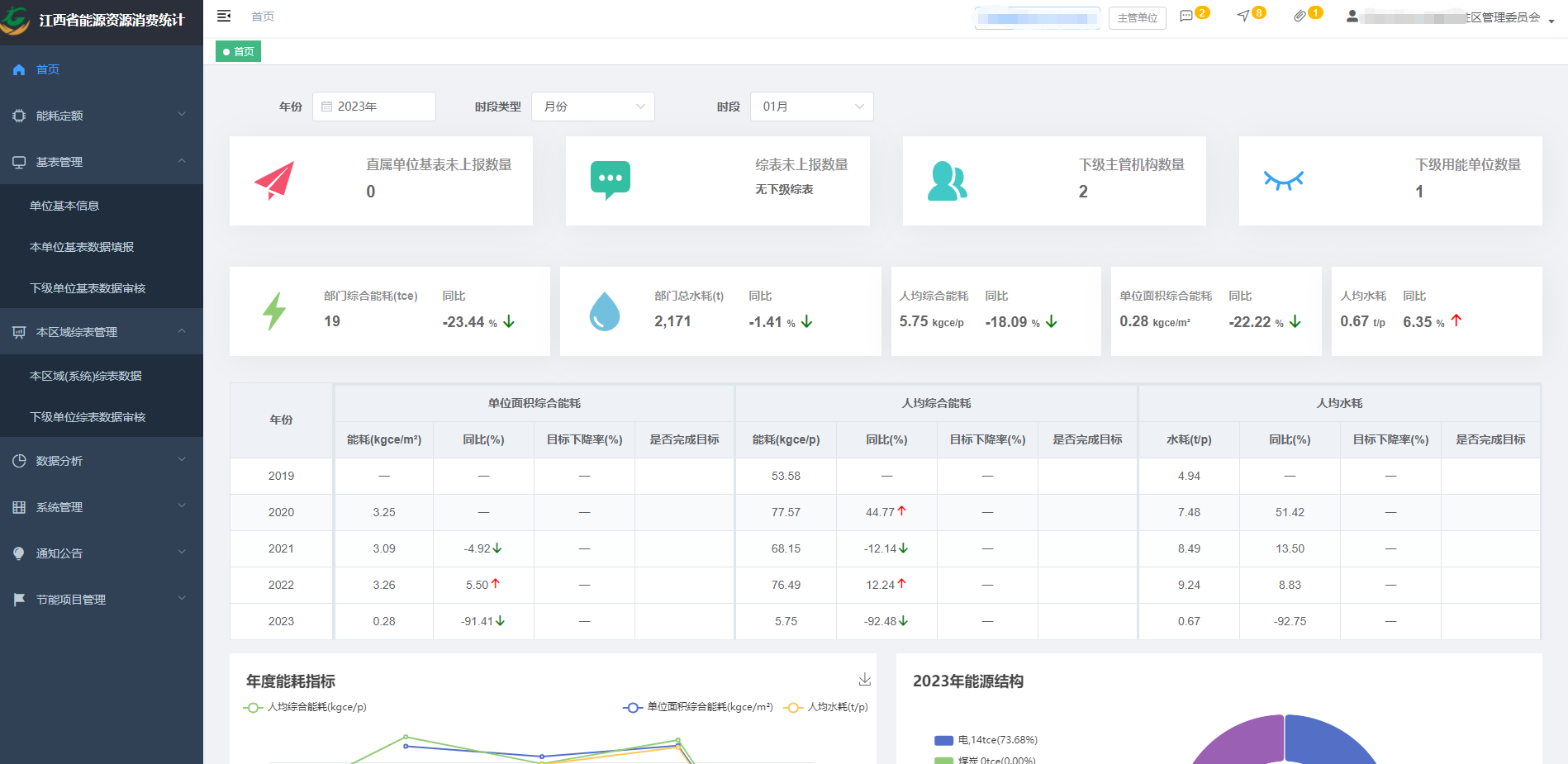Click the 基表管理 monitor icon
Screen dimensions: 1568x764
(x=19, y=162)
